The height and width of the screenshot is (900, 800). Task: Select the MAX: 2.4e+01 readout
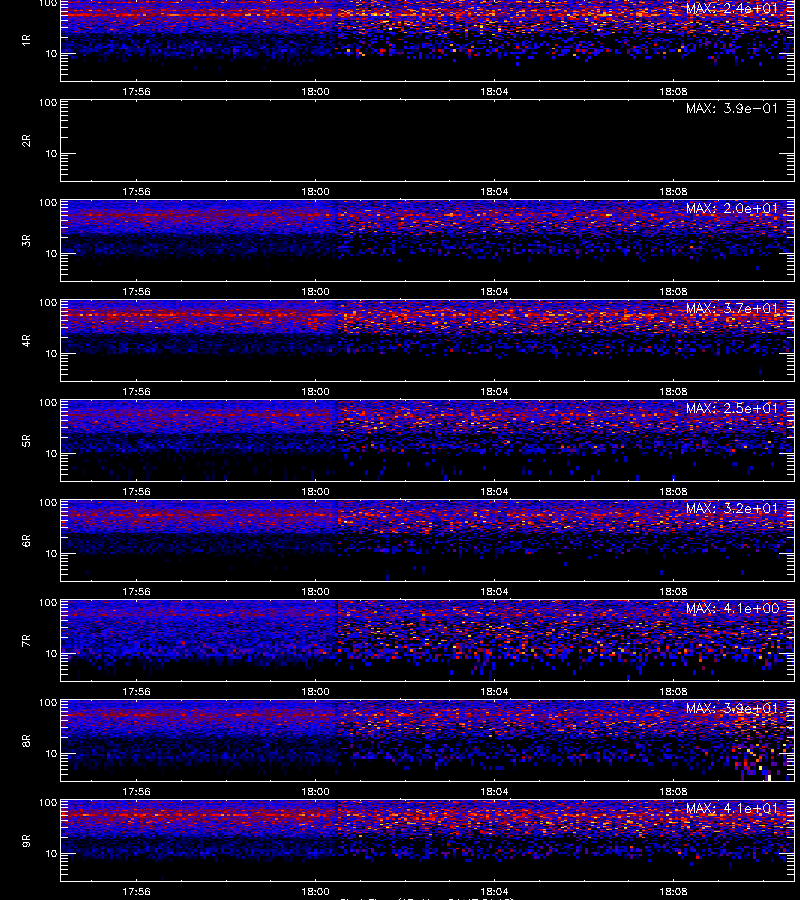pos(732,9)
